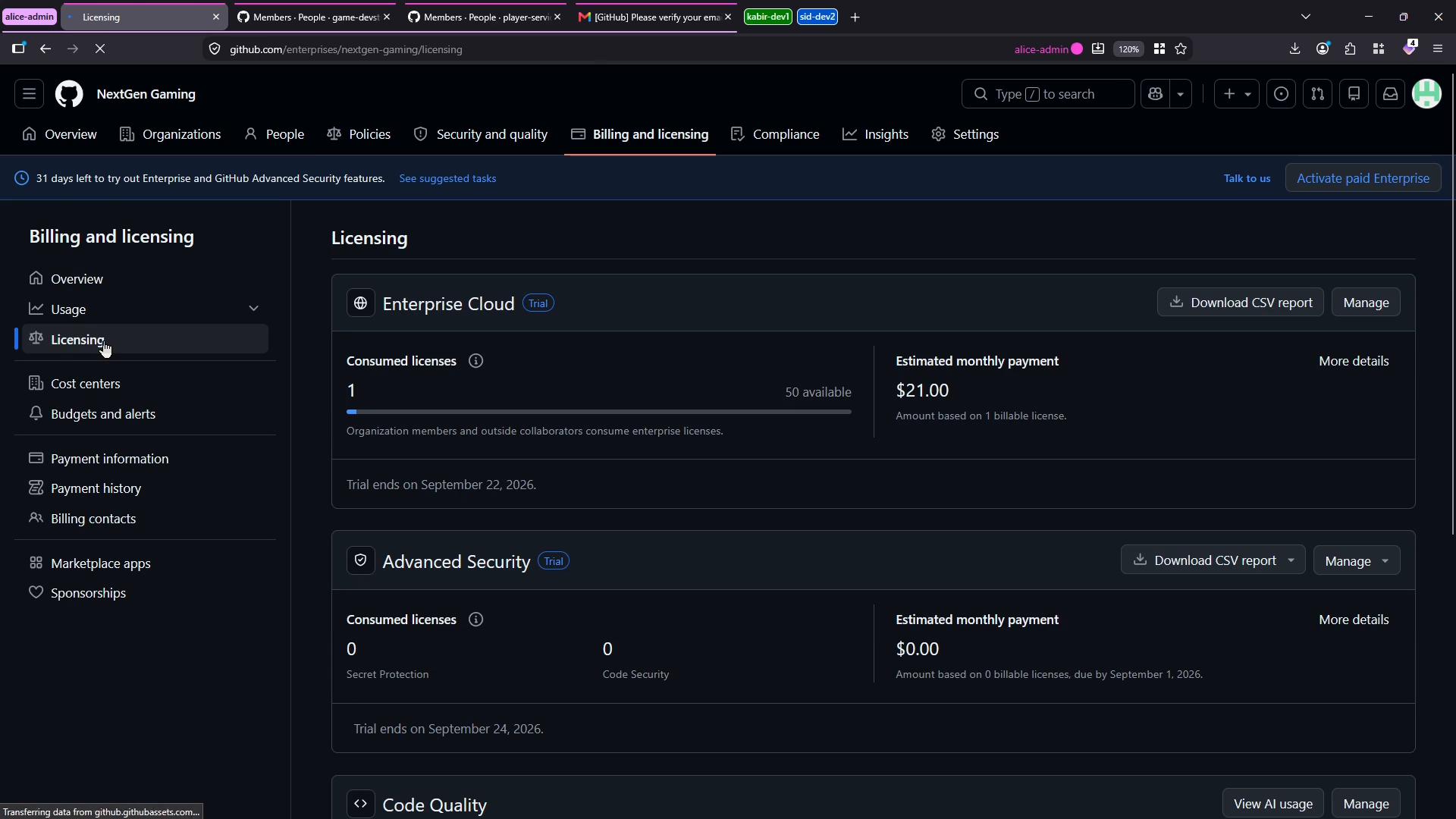
Task: Click the Advanced Security shield icon
Action: pyautogui.click(x=360, y=561)
